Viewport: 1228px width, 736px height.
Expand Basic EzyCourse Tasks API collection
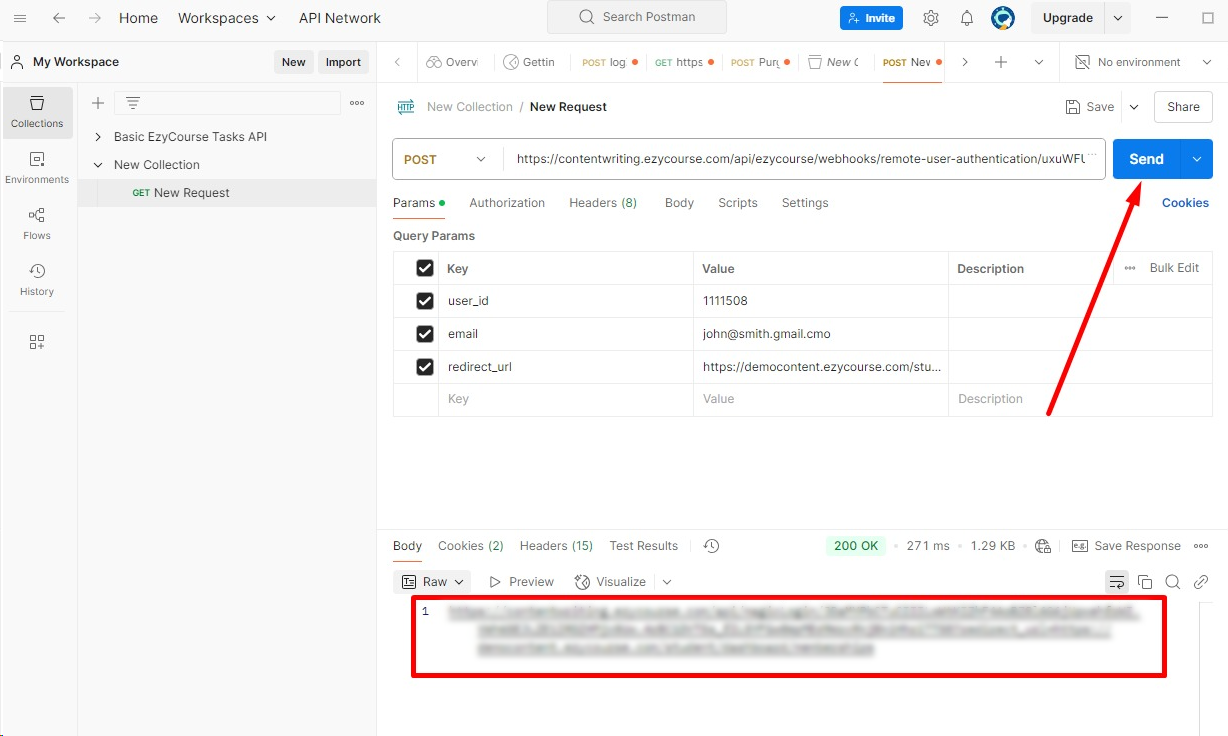98,137
